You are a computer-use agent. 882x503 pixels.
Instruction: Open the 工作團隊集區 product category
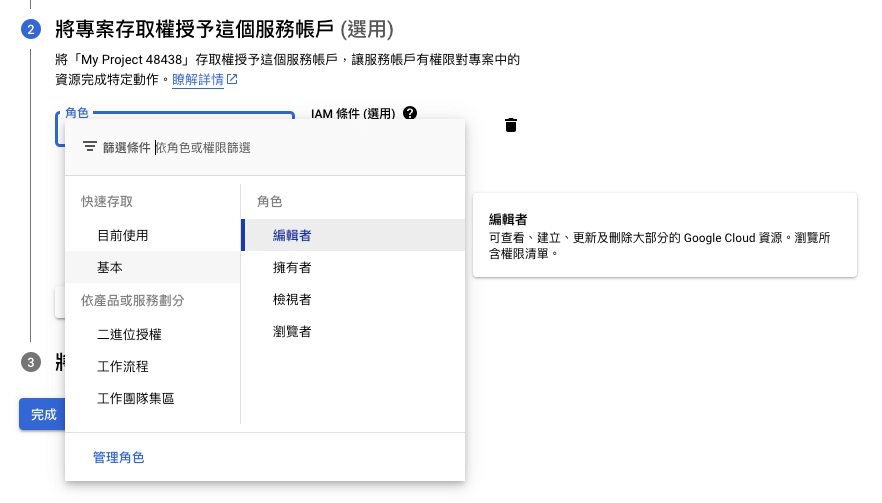(135, 398)
